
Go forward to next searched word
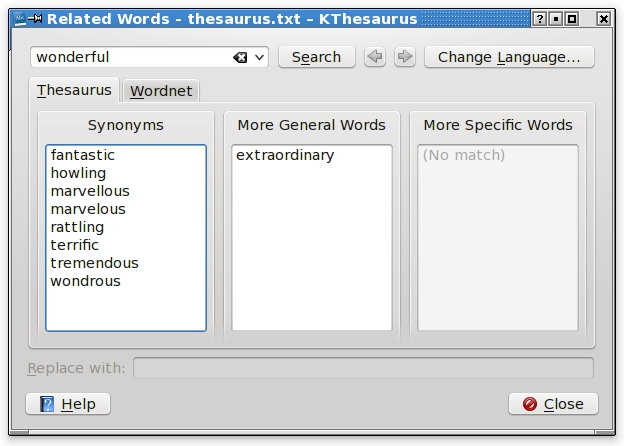tap(405, 57)
